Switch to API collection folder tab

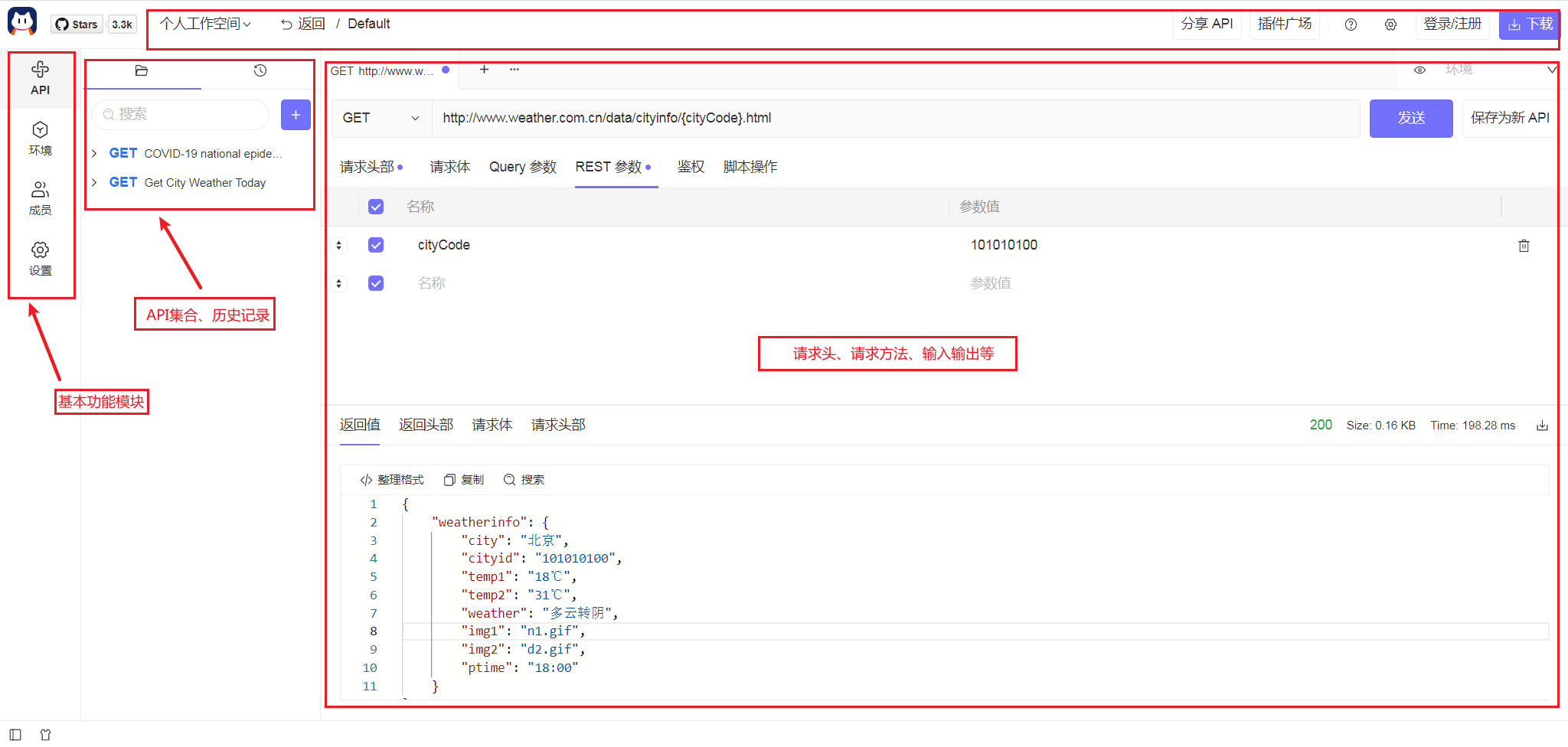click(142, 70)
